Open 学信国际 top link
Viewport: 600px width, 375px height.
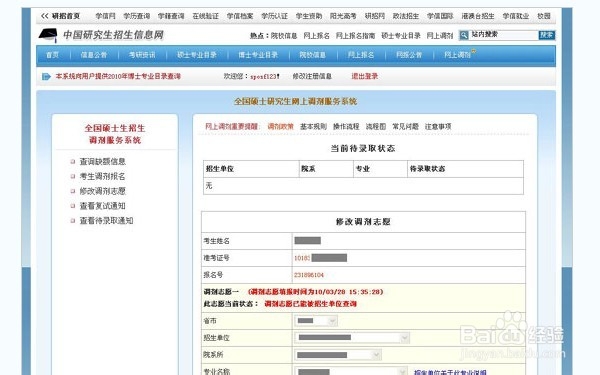click(440, 16)
